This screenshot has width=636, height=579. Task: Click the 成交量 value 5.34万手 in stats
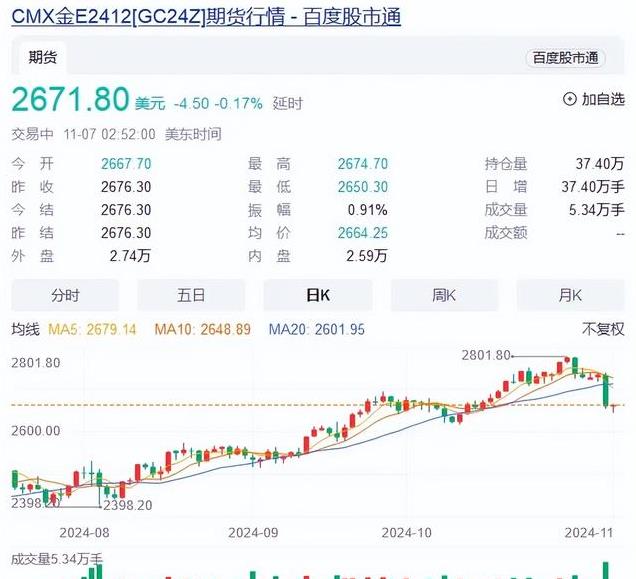point(596,210)
